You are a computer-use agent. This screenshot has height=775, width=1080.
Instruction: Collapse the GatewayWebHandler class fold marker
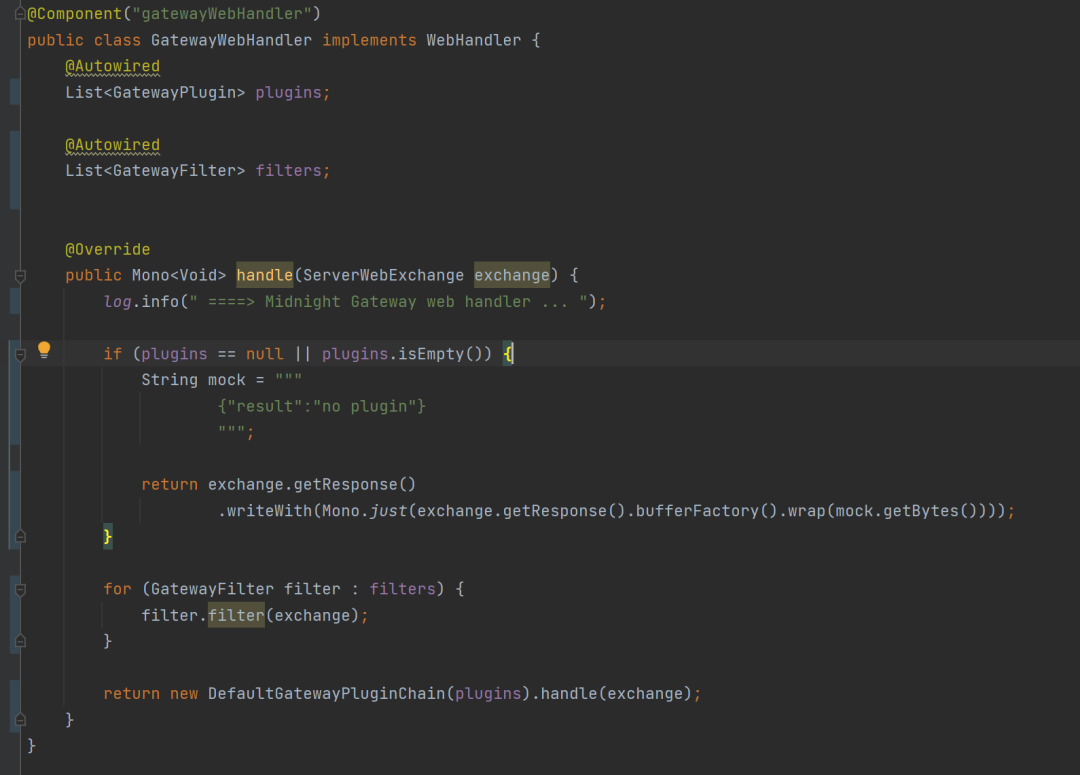[20, 14]
